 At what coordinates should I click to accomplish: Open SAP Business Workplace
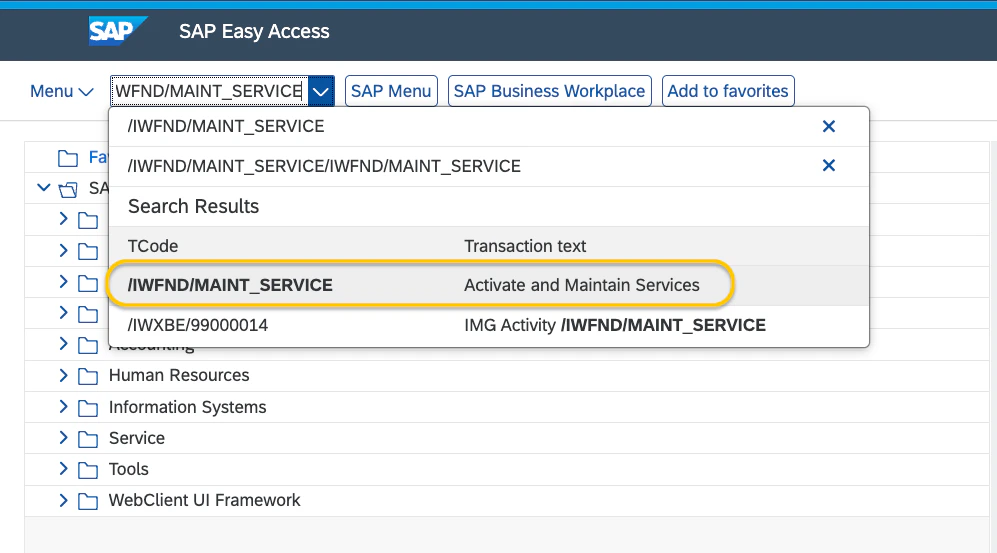549,91
